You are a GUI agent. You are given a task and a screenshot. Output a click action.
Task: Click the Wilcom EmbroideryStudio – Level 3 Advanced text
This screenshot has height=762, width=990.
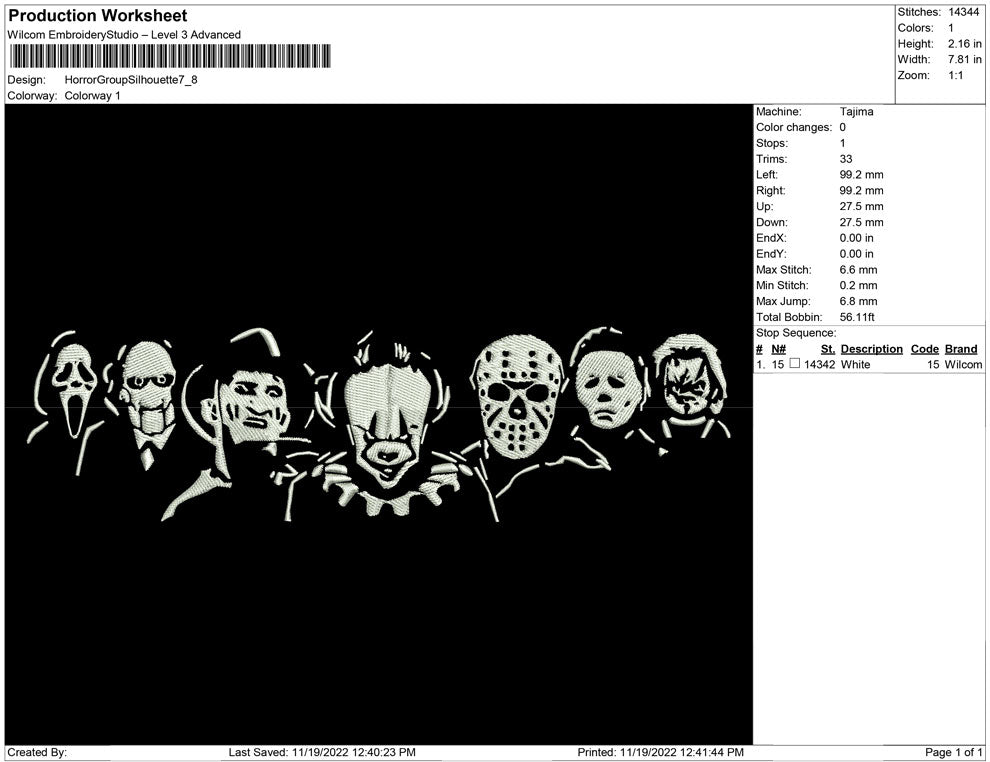click(x=124, y=35)
